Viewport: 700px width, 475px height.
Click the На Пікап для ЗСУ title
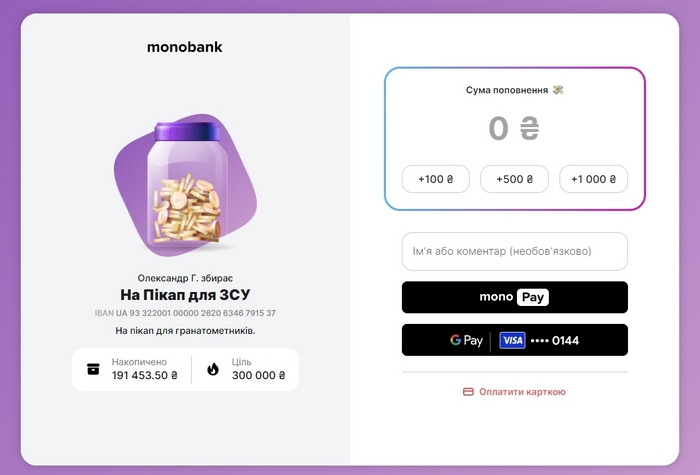pyautogui.click(x=185, y=295)
